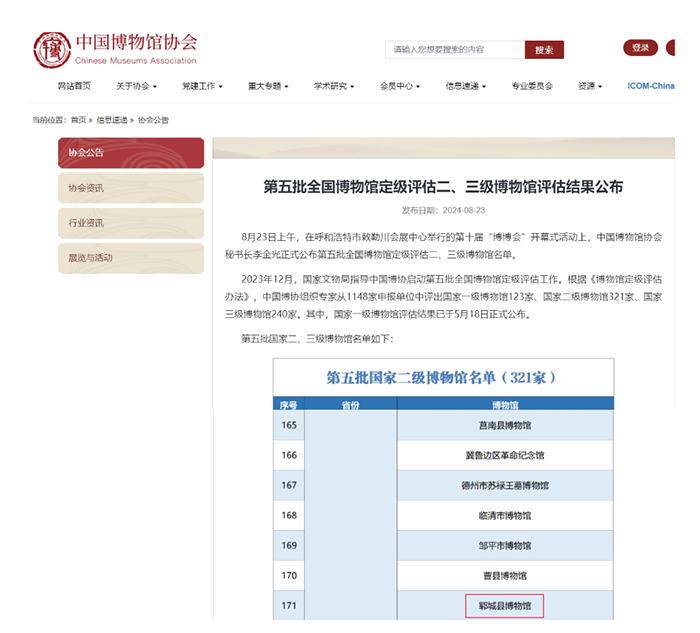700x633 pixels.
Task: Open the 党建工作 dropdown menu
Action: pyautogui.click(x=202, y=86)
